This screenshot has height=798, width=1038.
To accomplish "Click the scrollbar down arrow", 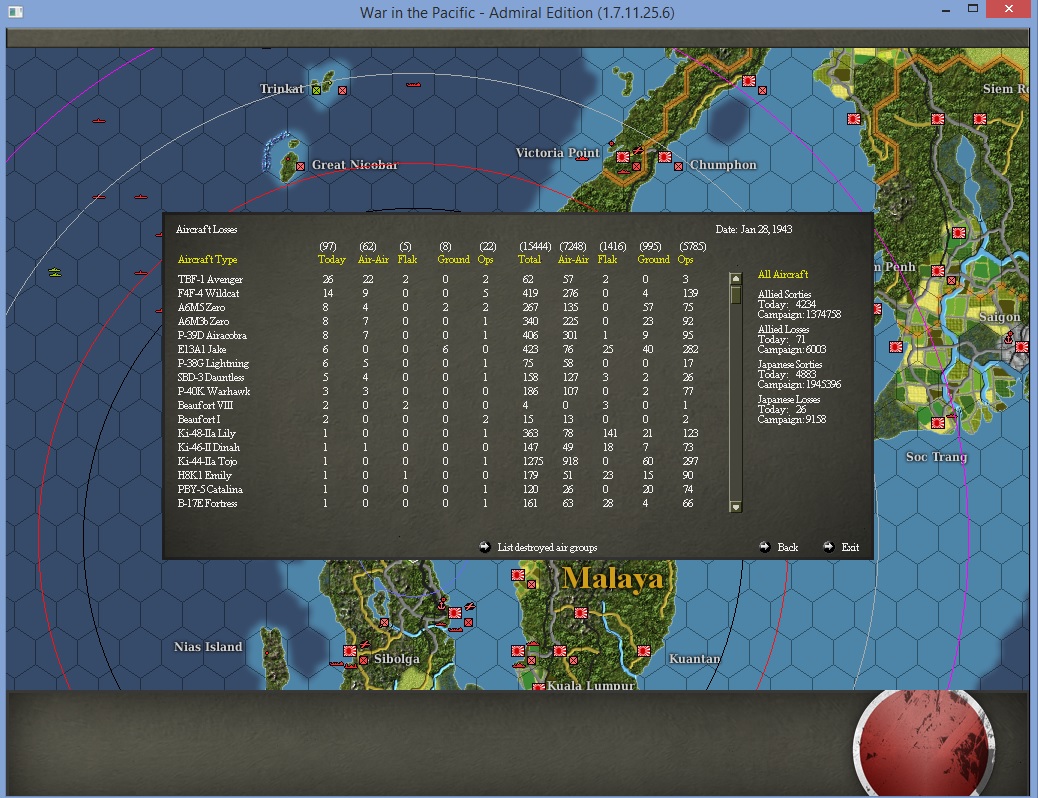I will (735, 507).
